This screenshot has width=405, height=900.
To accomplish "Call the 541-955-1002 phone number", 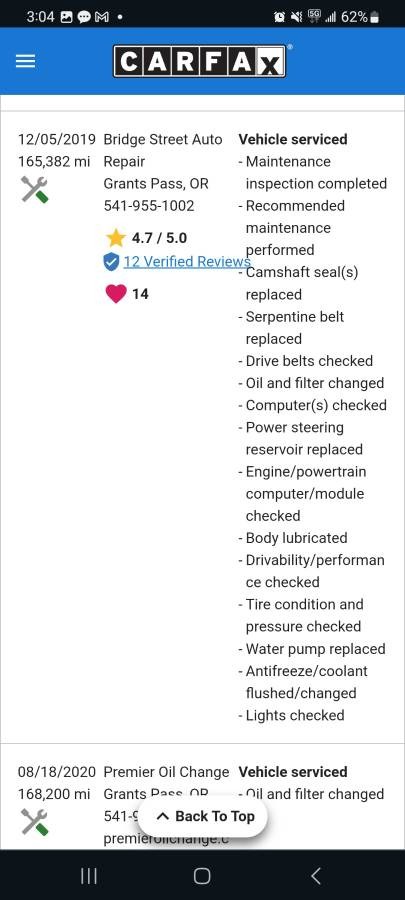I will click(x=149, y=206).
